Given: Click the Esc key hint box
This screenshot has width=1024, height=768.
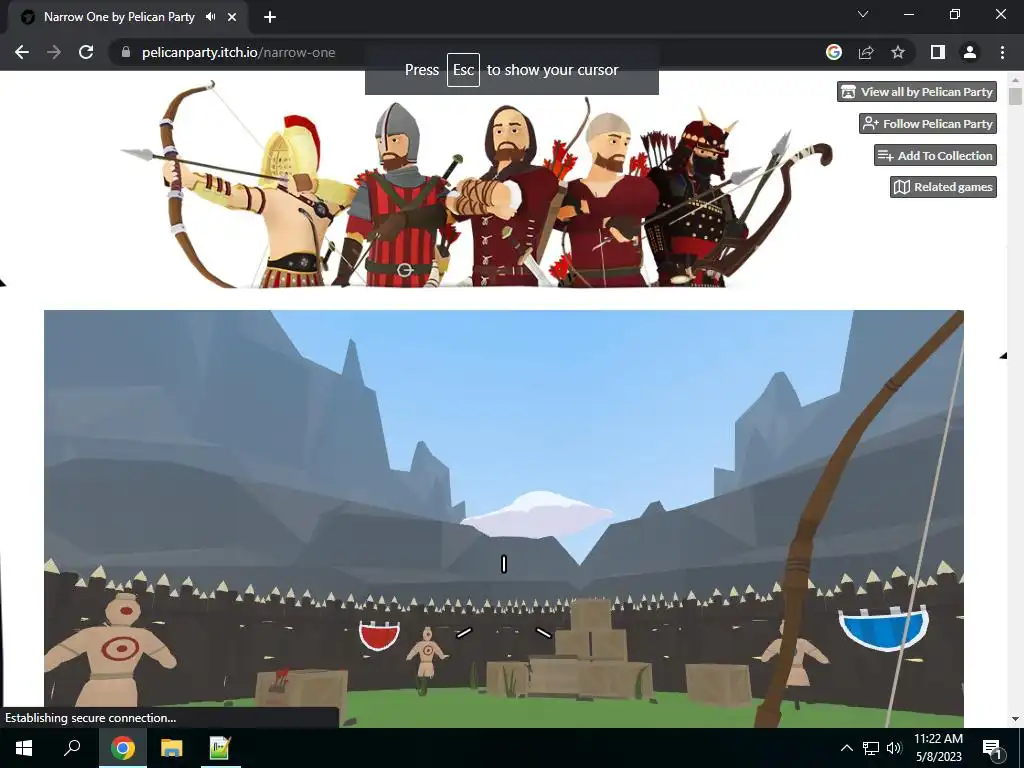Looking at the screenshot, I should [463, 70].
